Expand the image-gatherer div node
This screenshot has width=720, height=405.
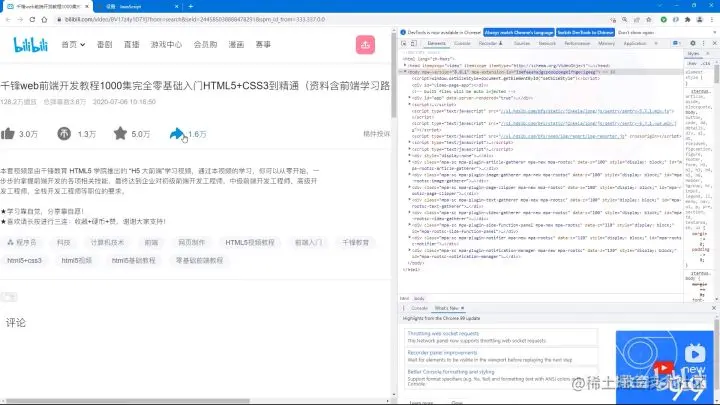pyautogui.click(x=409, y=174)
